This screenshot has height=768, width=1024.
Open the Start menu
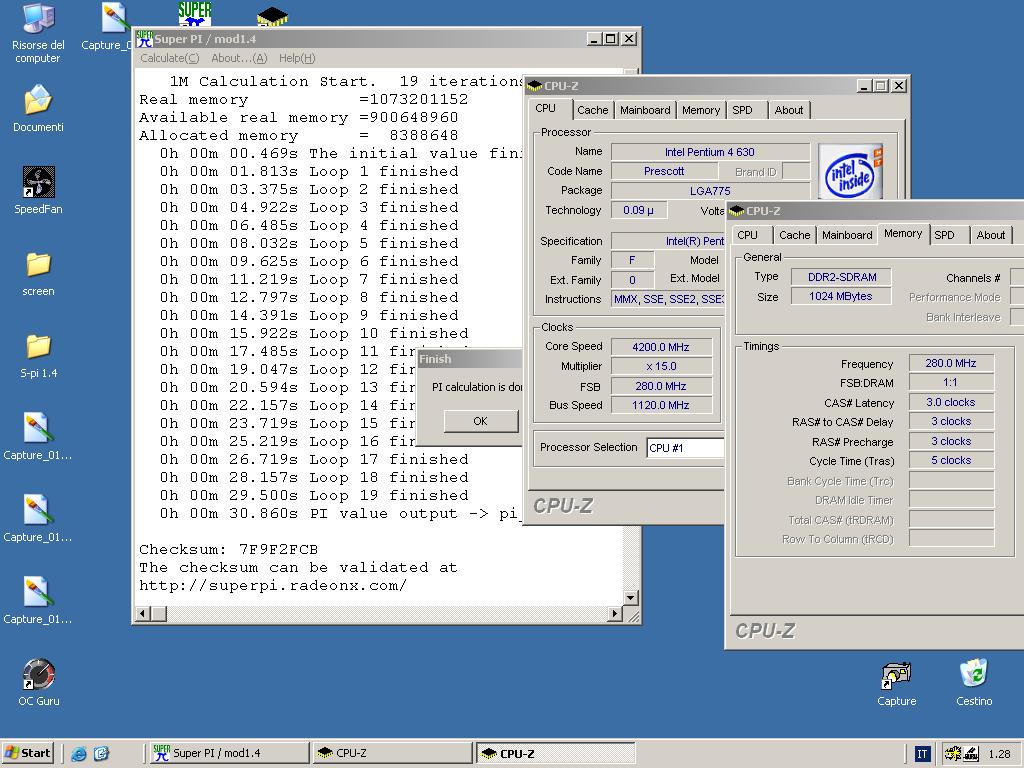pos(27,753)
